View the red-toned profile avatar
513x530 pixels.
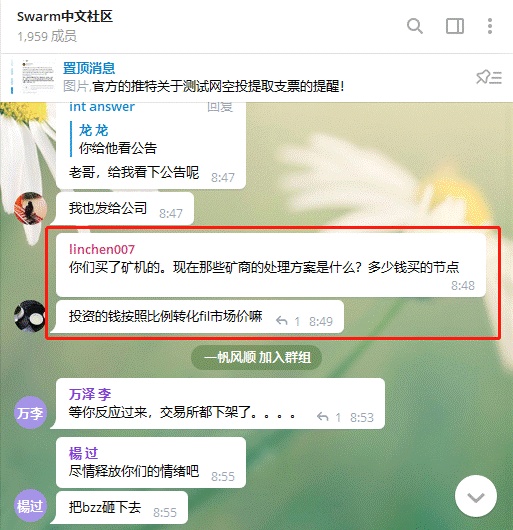pyautogui.click(x=30, y=208)
